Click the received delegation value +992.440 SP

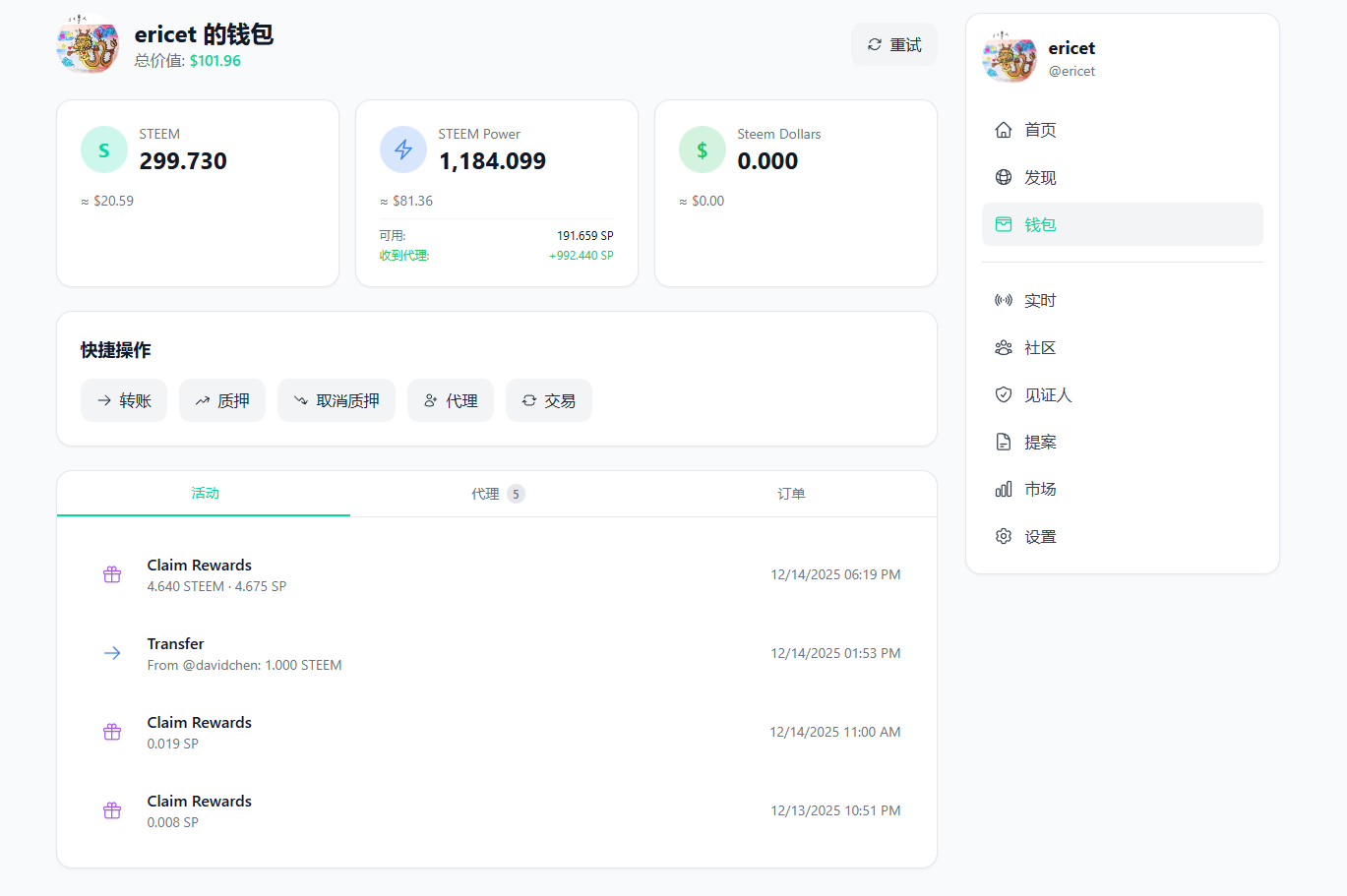582,256
